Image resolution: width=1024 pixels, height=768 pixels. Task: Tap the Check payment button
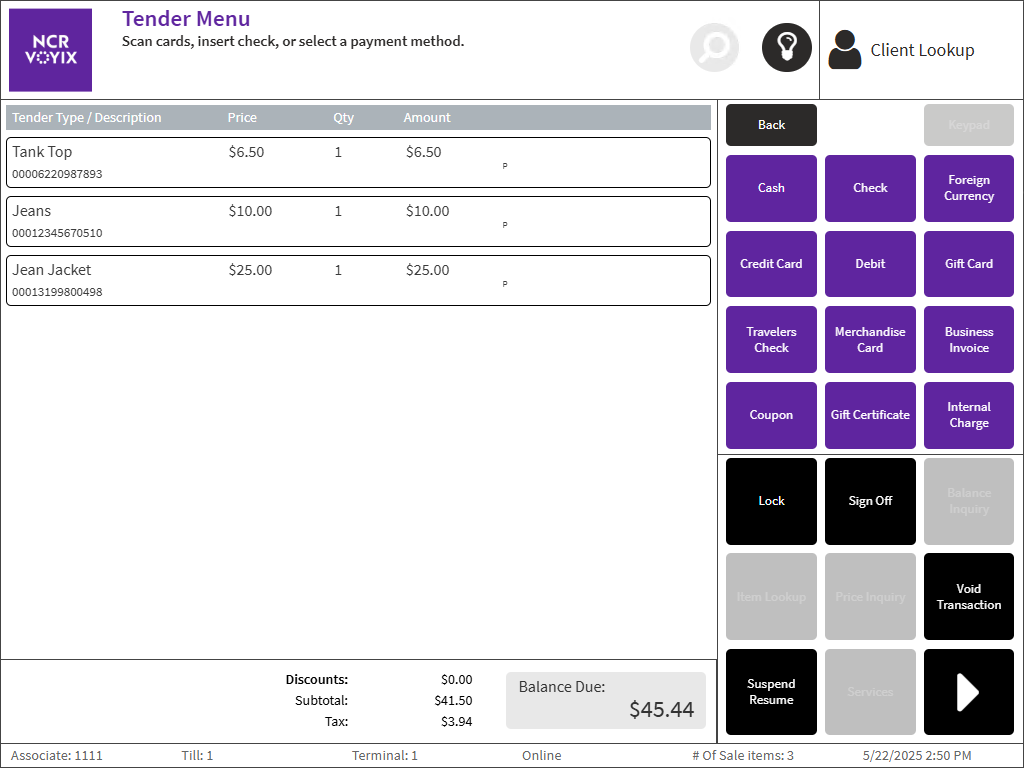coord(870,188)
